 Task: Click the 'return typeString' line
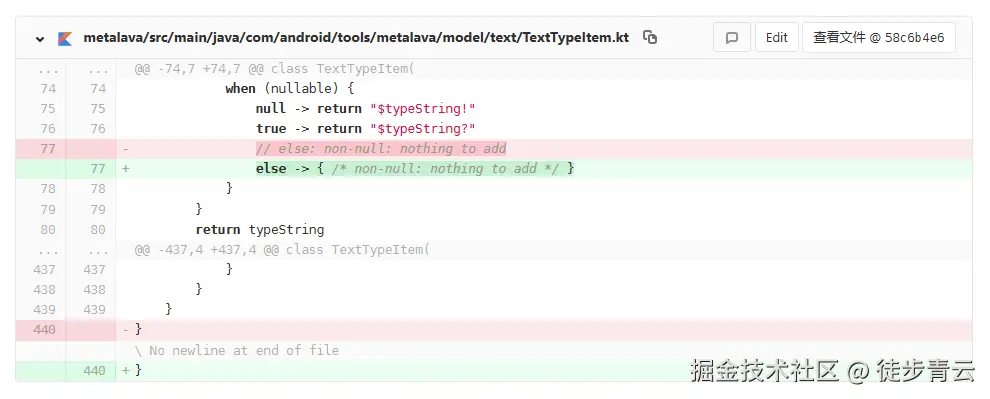[259, 229]
